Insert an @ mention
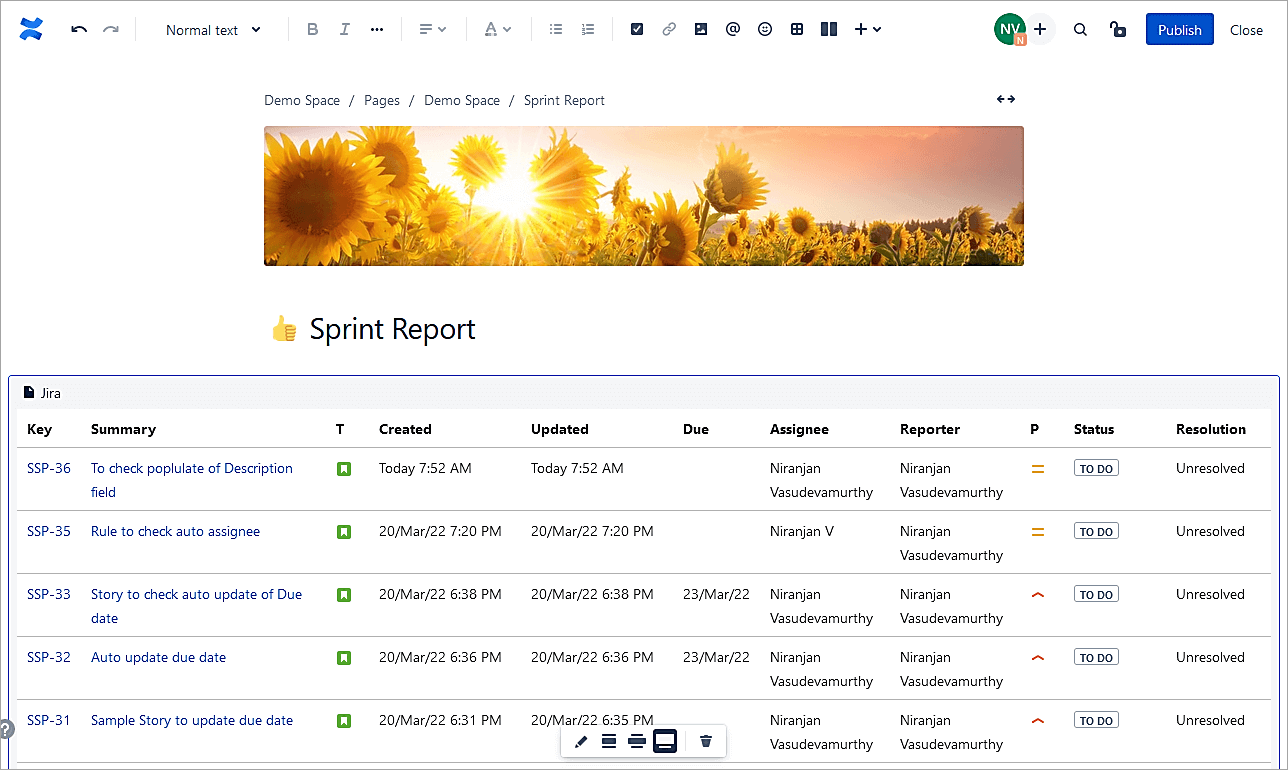1288x770 pixels. tap(733, 30)
